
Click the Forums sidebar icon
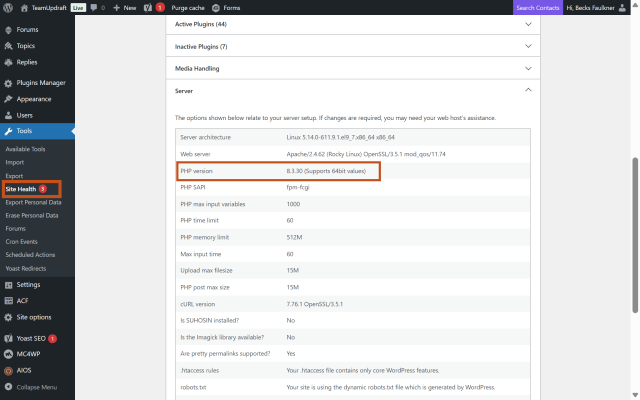(8, 30)
